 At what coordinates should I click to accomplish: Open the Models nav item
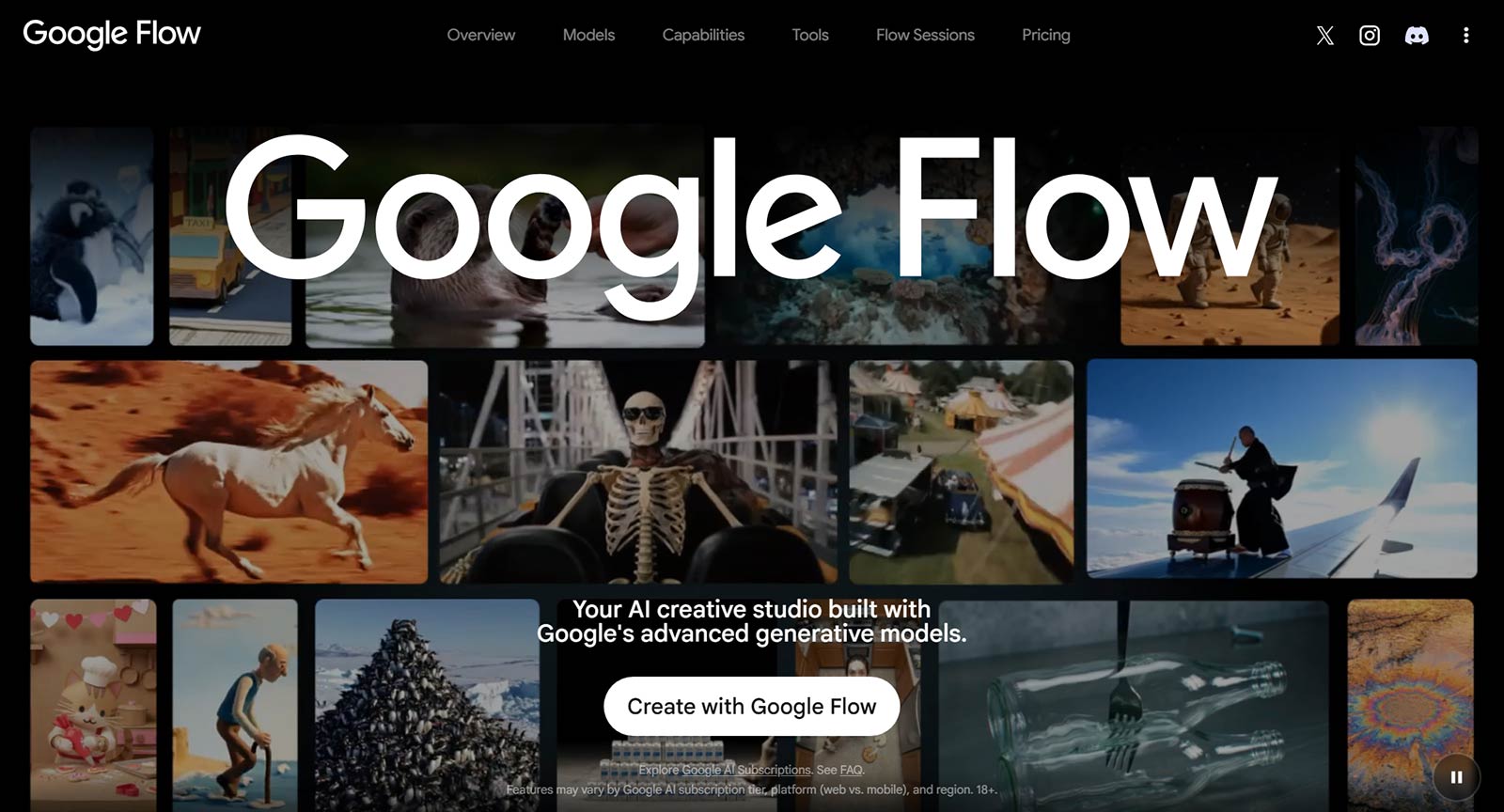(x=588, y=35)
